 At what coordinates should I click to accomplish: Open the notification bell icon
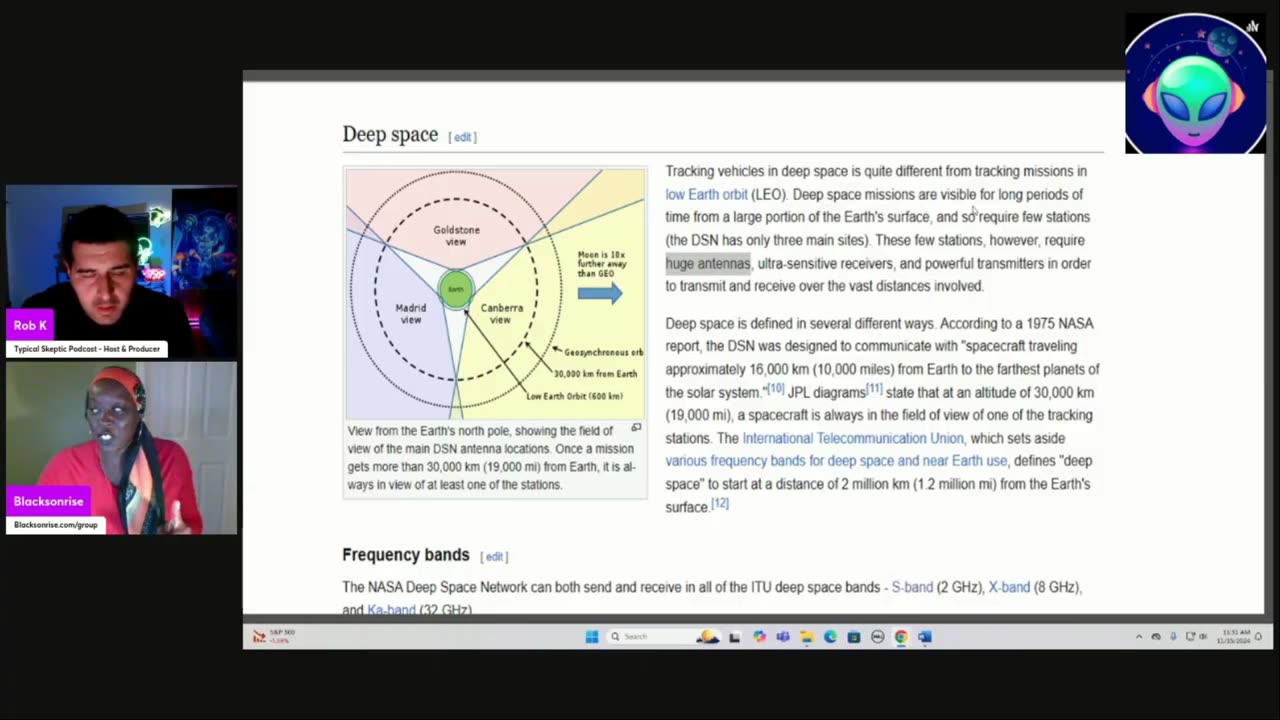[1258, 636]
